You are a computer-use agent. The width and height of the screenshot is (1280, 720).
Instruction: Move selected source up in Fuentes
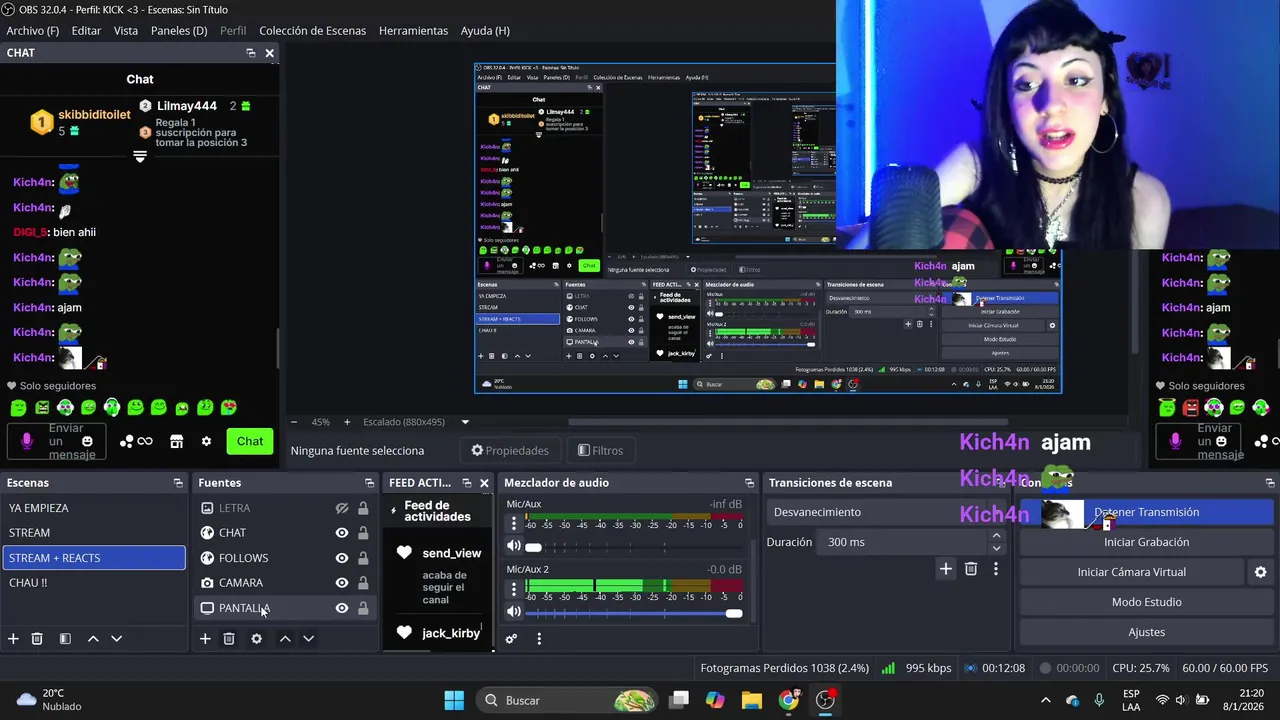pos(285,638)
